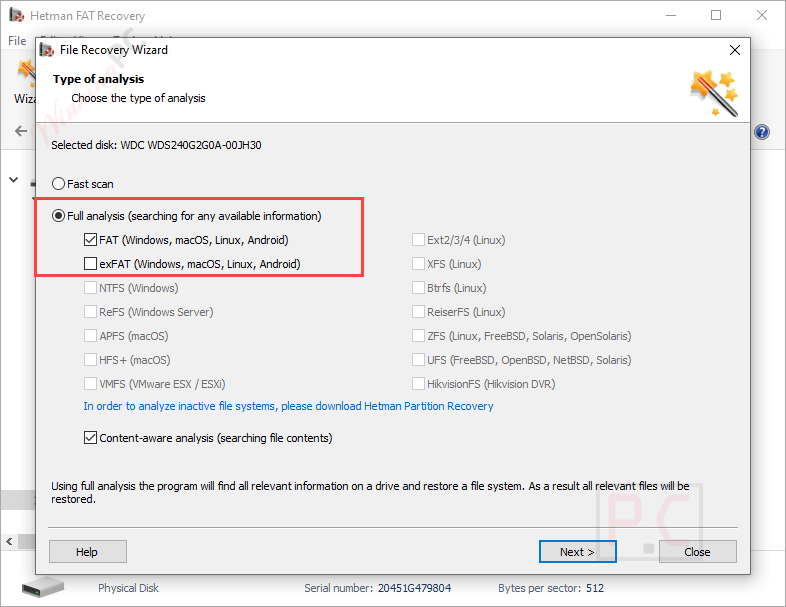Click the left scroll arrow in main window

click(9, 541)
